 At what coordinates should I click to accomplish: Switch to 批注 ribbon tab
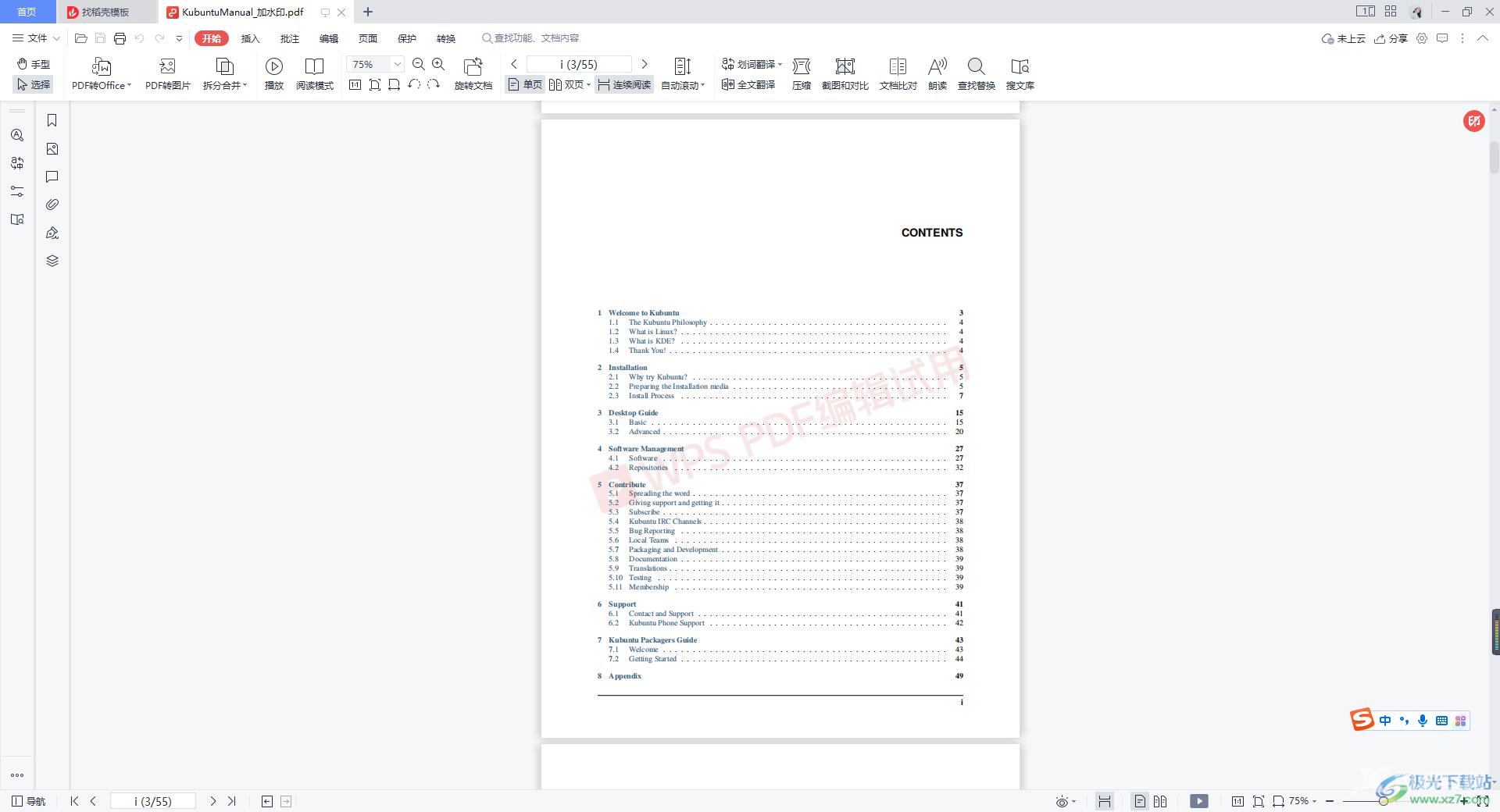[289, 38]
